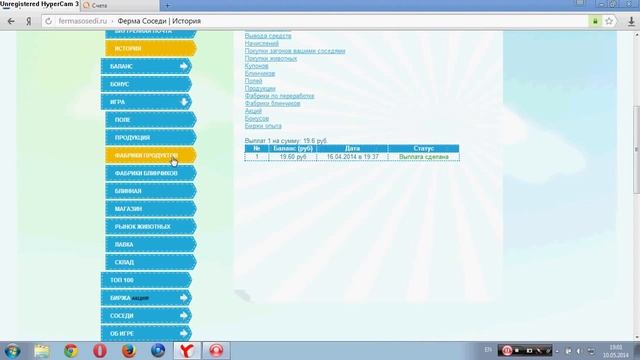Screen dimensions: 640x360
Task: Open the ТОП 100 menu item
Action: pos(146,280)
